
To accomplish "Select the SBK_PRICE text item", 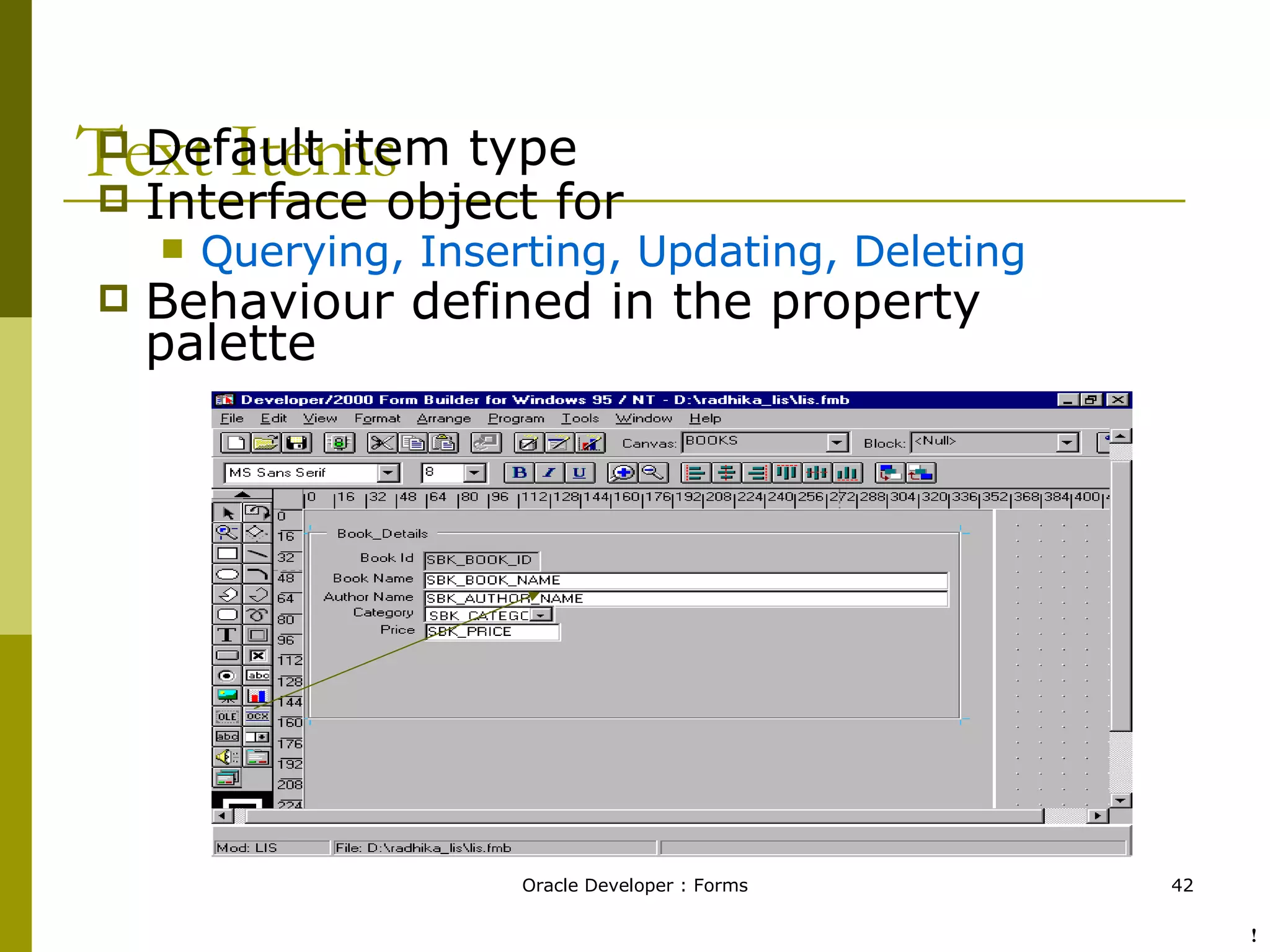I will [492, 632].
